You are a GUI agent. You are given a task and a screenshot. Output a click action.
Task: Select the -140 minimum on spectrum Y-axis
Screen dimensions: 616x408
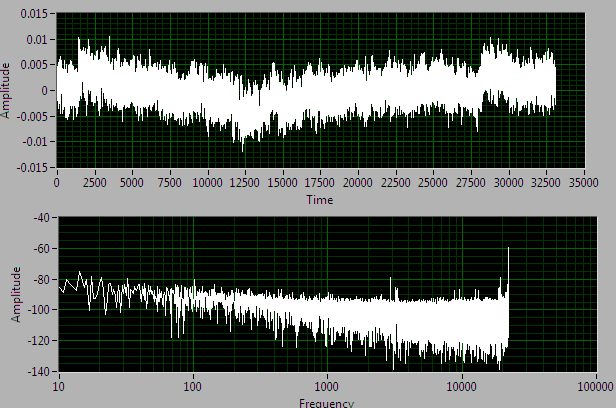(39, 371)
